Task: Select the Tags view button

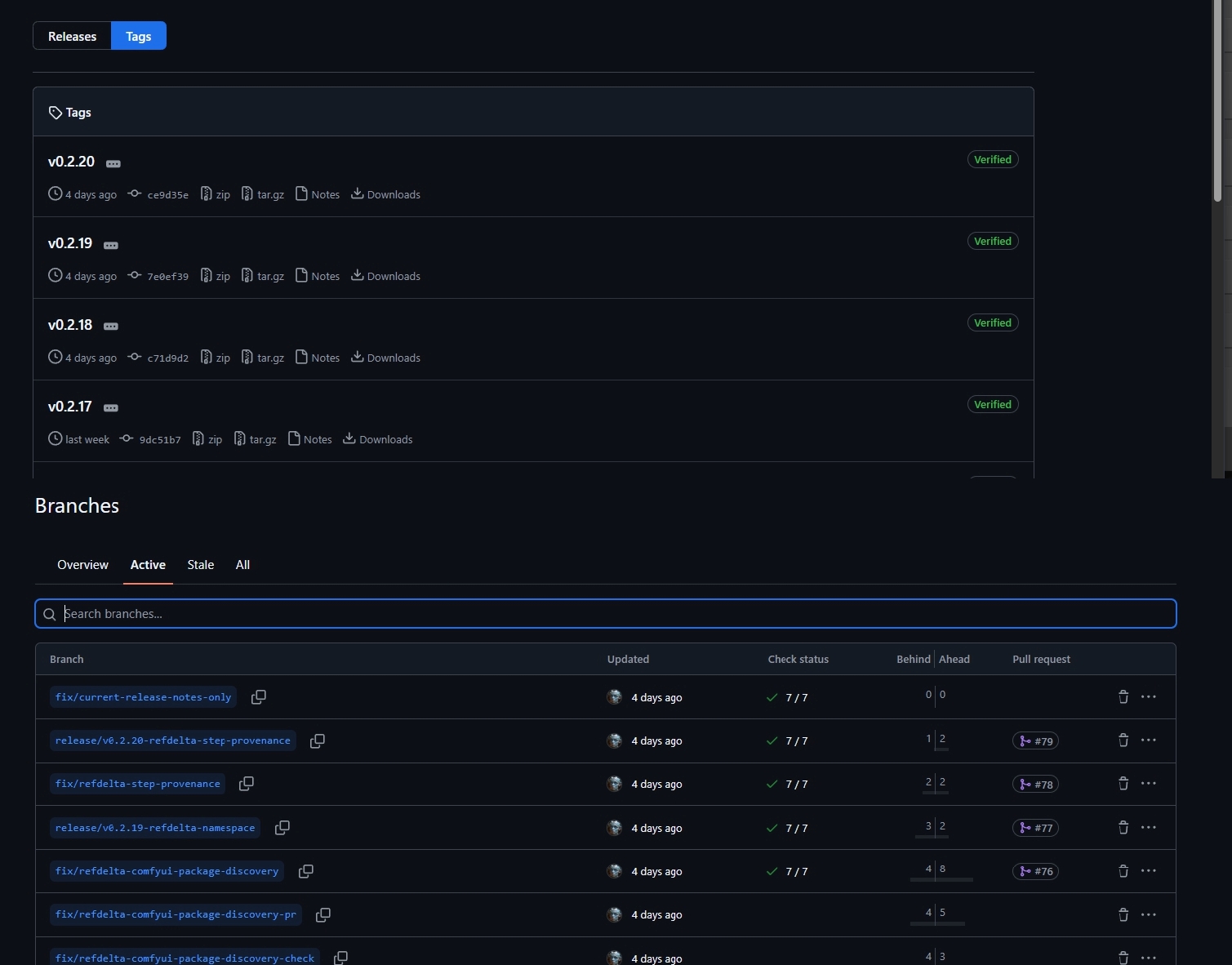Action: [139, 36]
